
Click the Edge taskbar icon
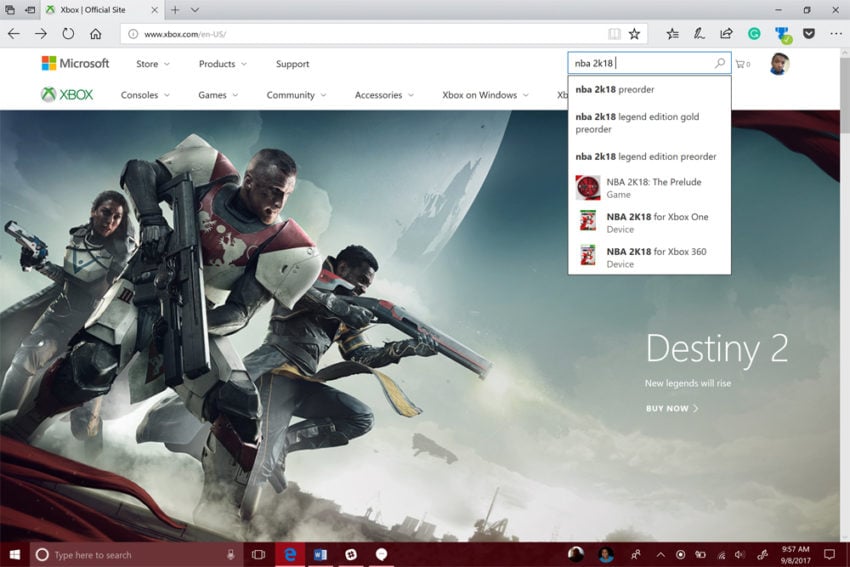point(290,555)
